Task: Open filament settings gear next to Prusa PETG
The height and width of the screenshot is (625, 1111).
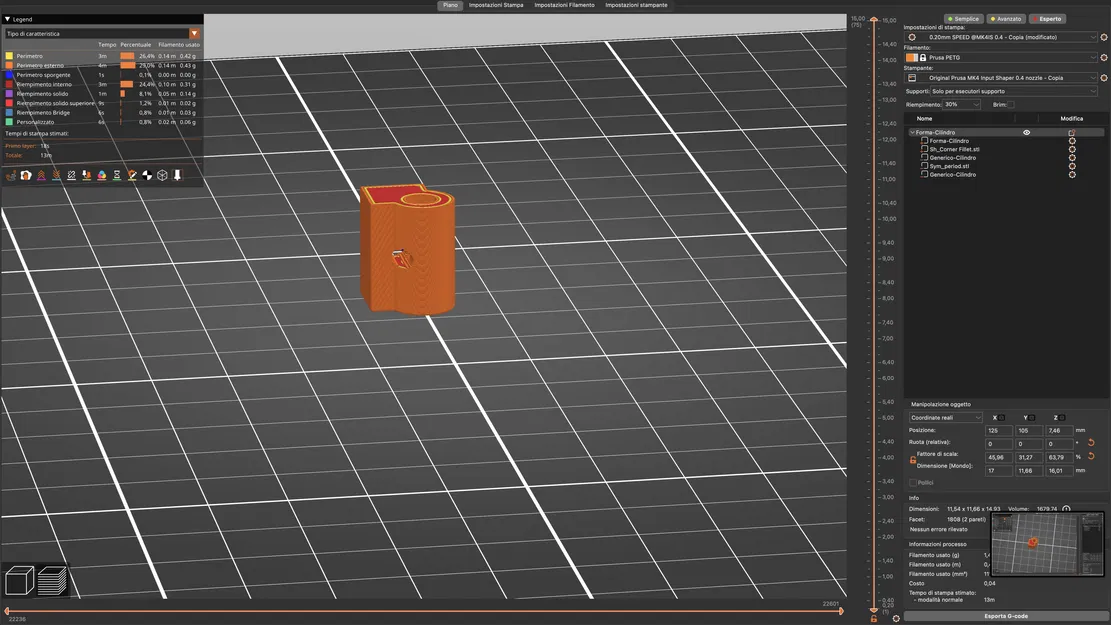Action: (1103, 57)
